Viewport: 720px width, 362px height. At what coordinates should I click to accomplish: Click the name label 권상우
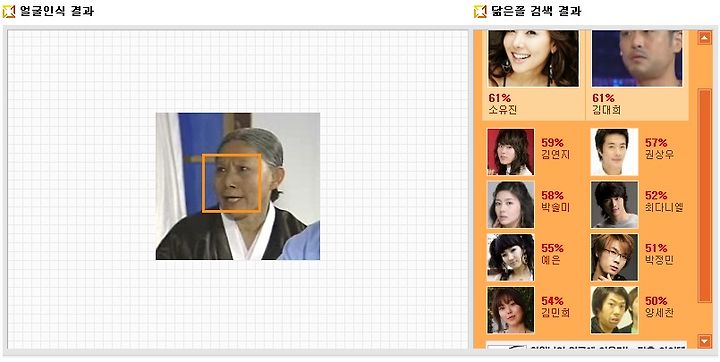(660, 155)
